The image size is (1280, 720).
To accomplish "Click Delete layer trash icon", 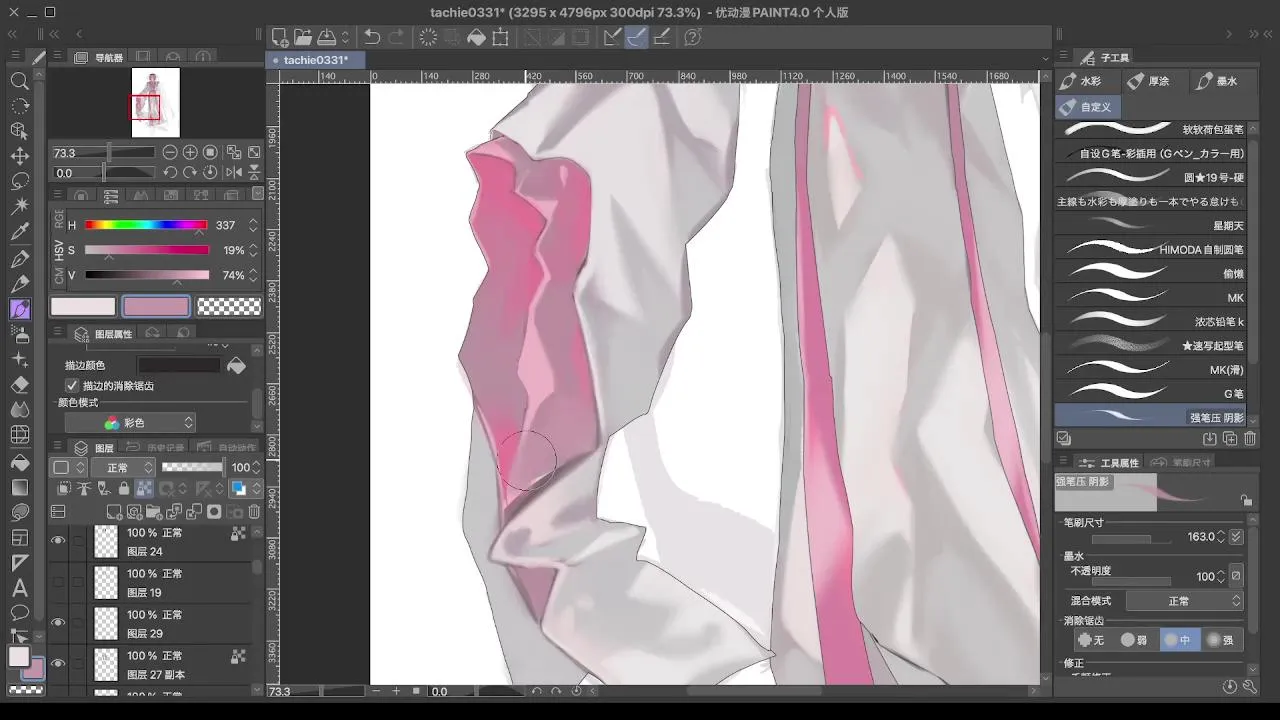I will pyautogui.click(x=254, y=512).
